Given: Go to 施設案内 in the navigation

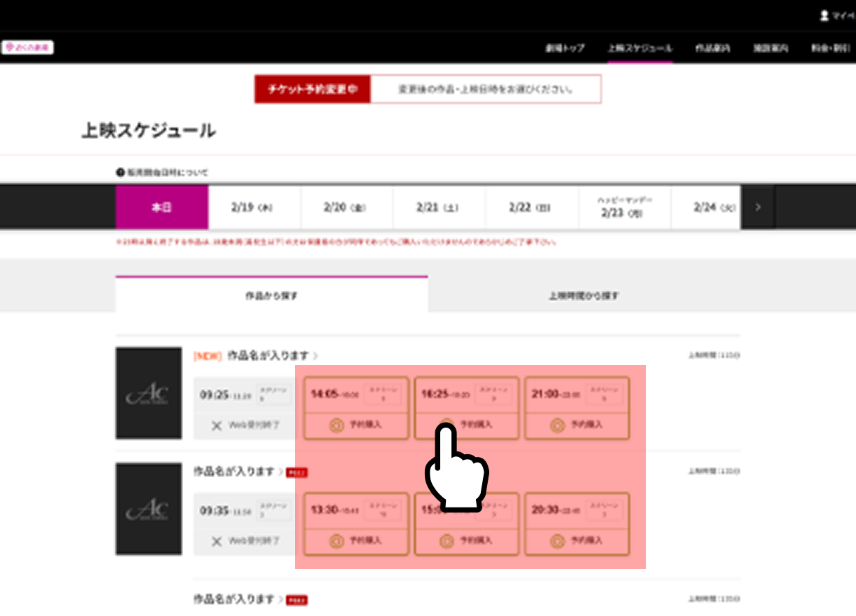Looking at the screenshot, I should 771,48.
